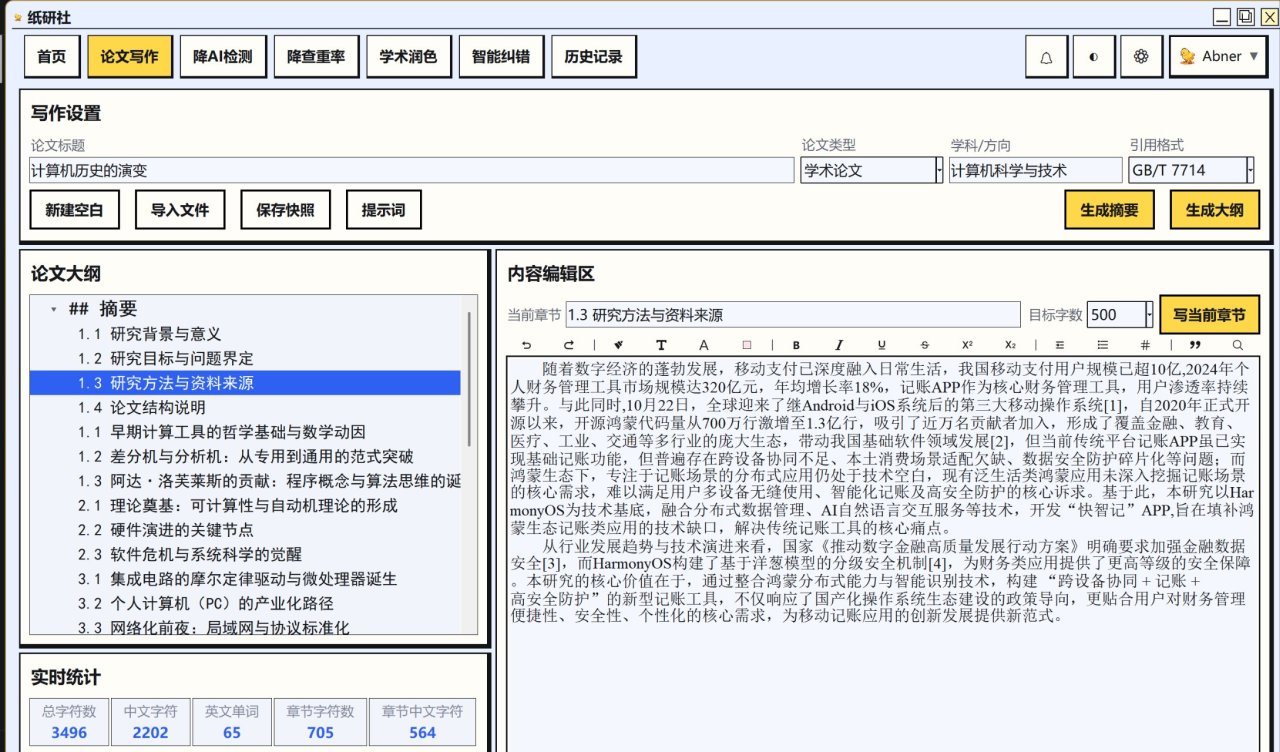This screenshot has width=1280, height=752.
Task: Apply italic formatting in editor toolbar
Action: point(838,345)
